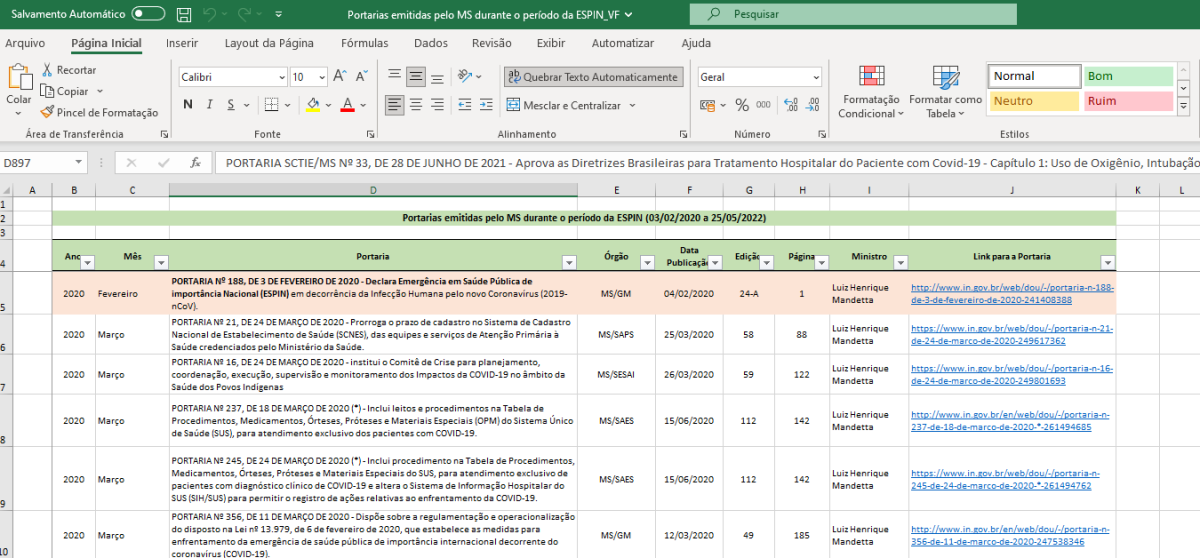Click the increase decimal places icon
This screenshot has width=1200, height=558.
(x=792, y=105)
